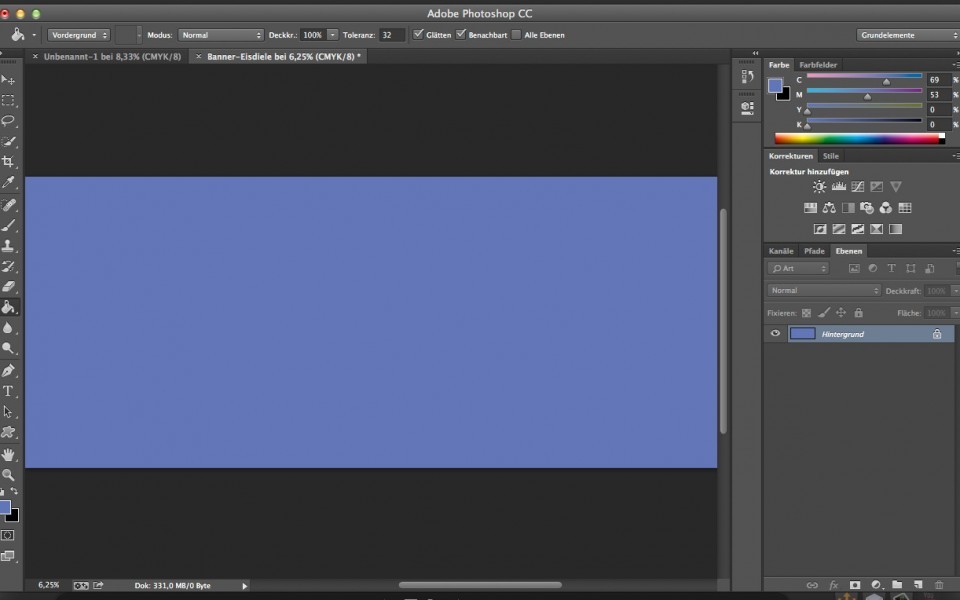This screenshot has height=600, width=960.
Task: Select the Dodge tool
Action: [8, 348]
